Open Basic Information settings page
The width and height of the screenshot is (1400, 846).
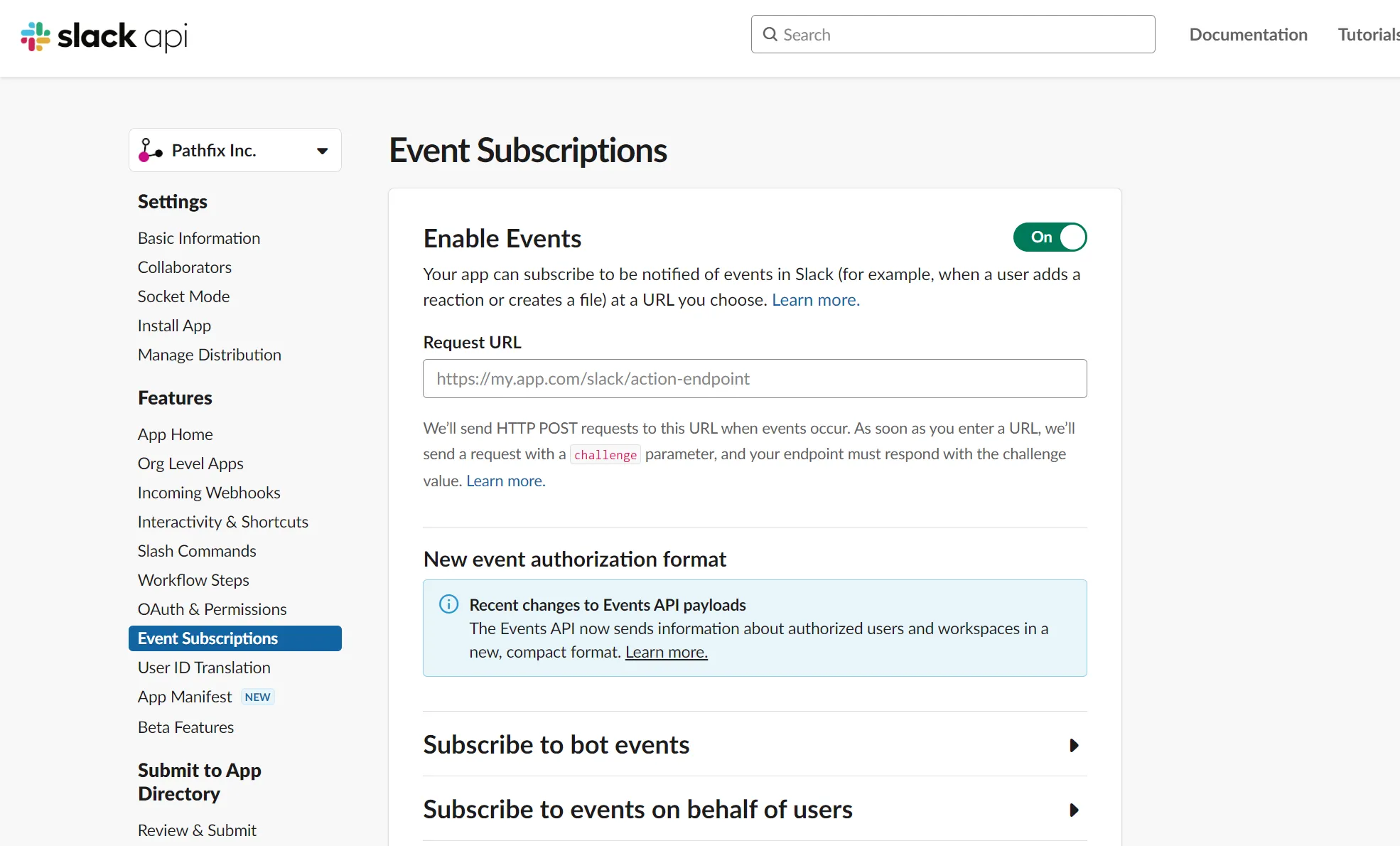click(x=199, y=238)
